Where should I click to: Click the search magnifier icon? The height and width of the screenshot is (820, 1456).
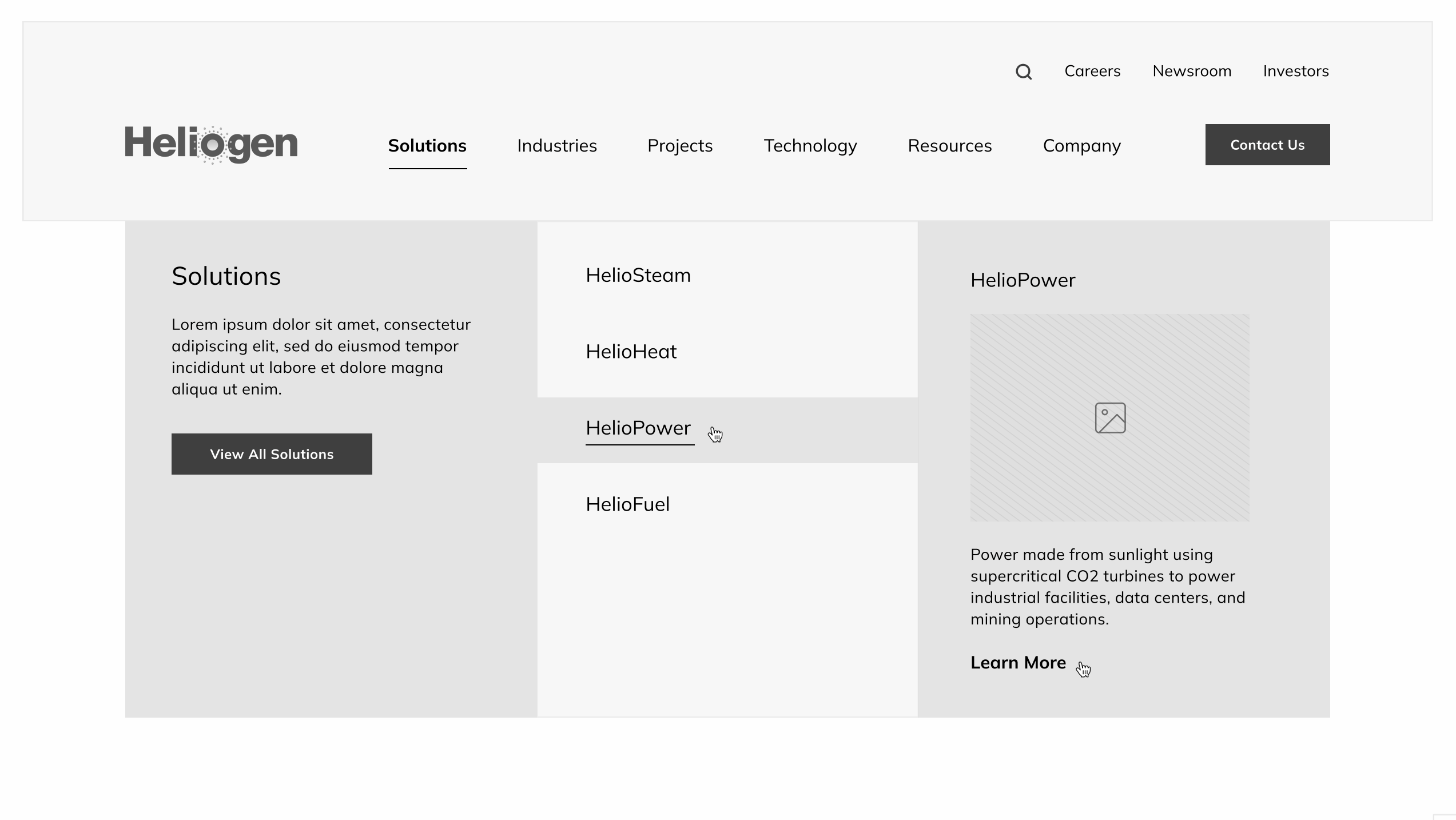pyautogui.click(x=1023, y=72)
